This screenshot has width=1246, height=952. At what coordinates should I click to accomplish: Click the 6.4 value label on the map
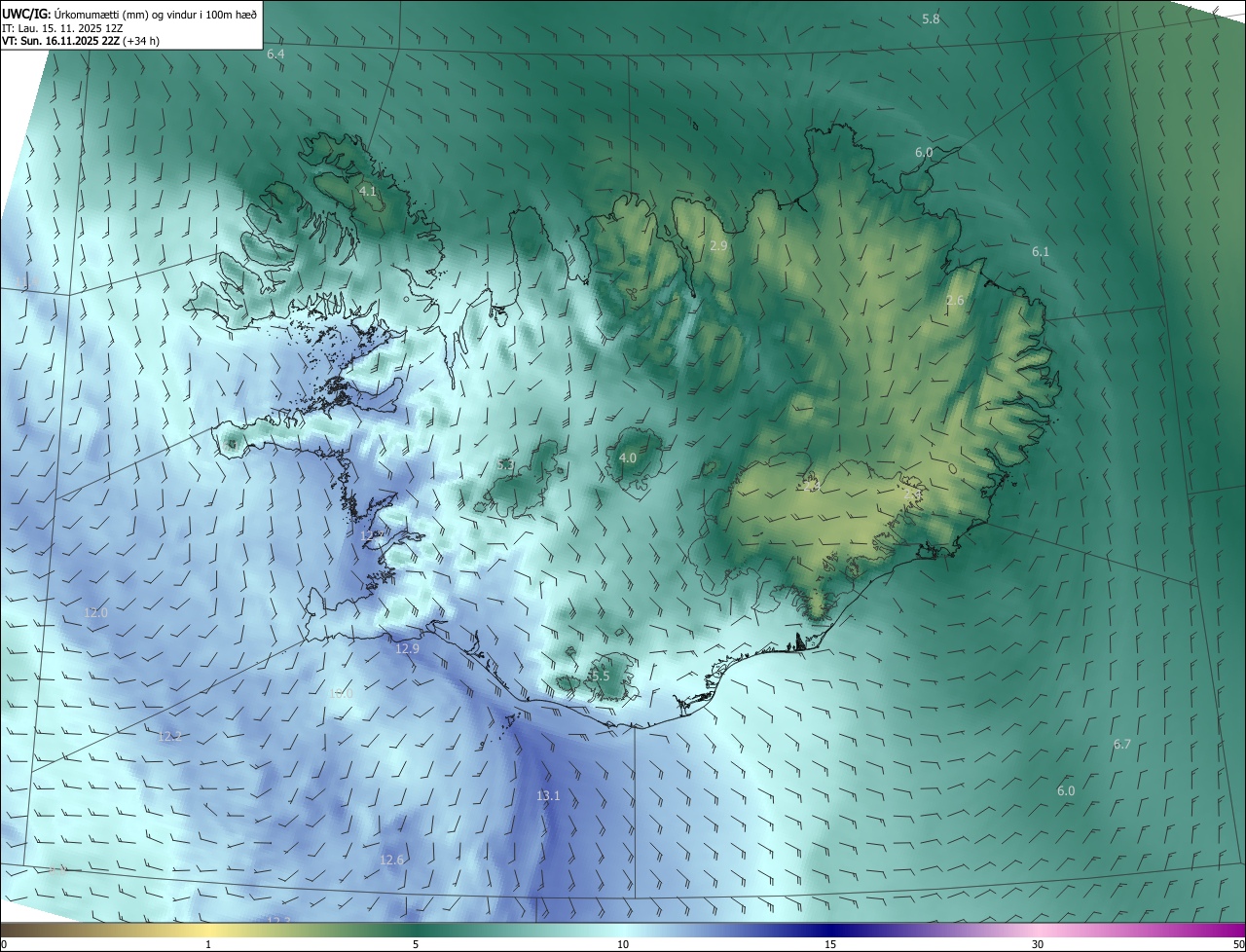pyautogui.click(x=275, y=55)
